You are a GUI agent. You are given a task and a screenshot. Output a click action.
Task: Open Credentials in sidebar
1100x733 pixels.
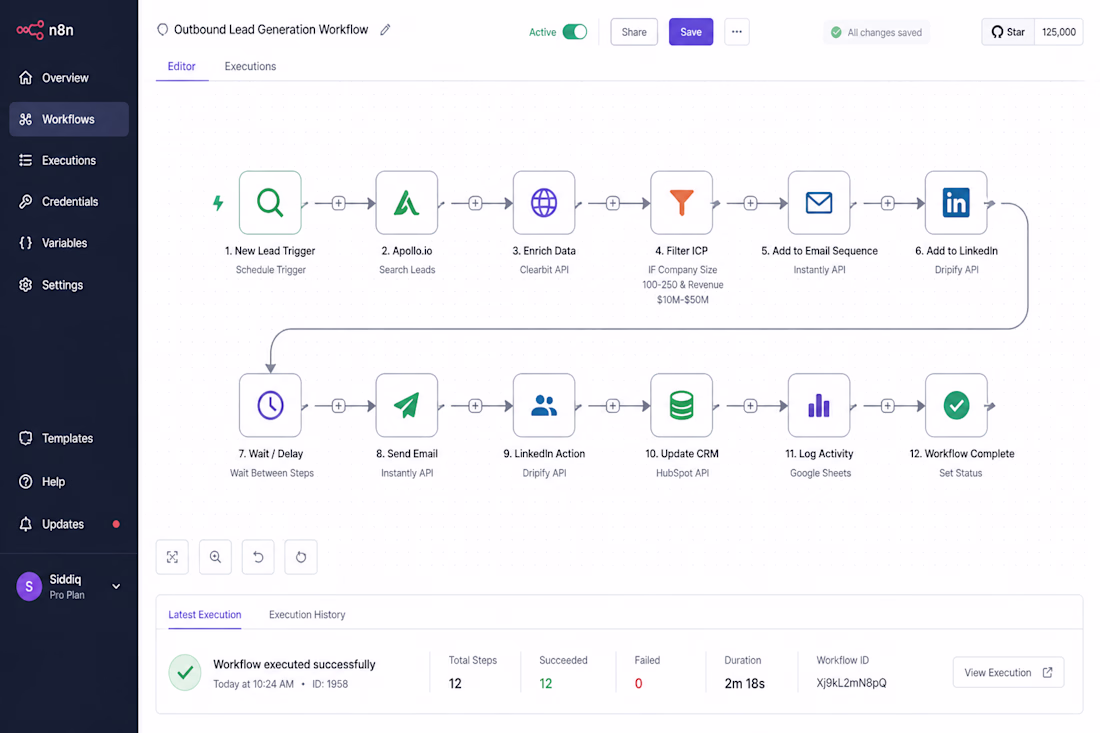[x=69, y=201]
